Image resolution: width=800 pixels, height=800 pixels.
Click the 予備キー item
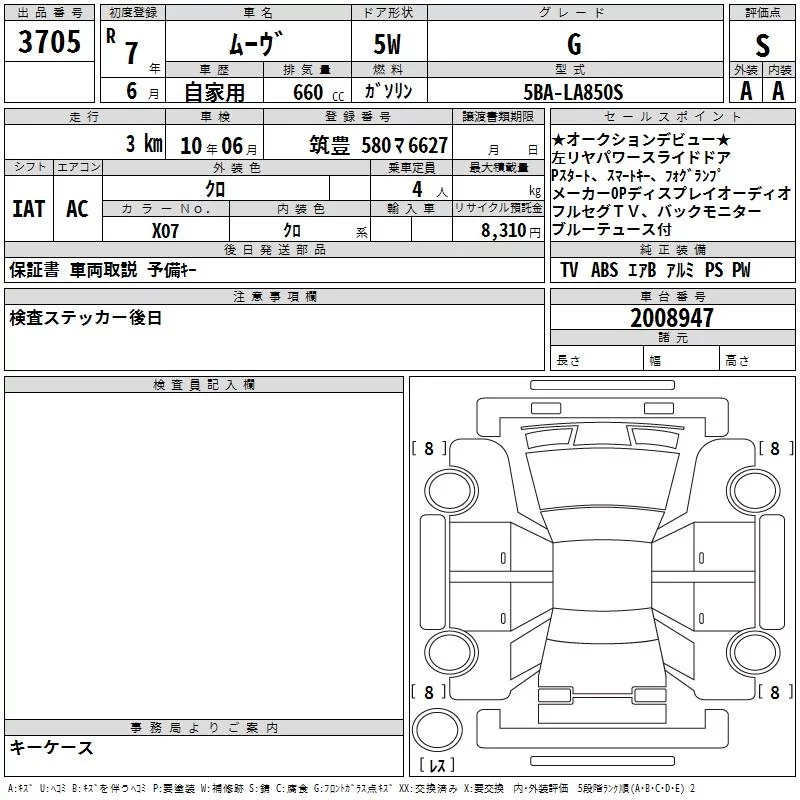[x=172, y=270]
